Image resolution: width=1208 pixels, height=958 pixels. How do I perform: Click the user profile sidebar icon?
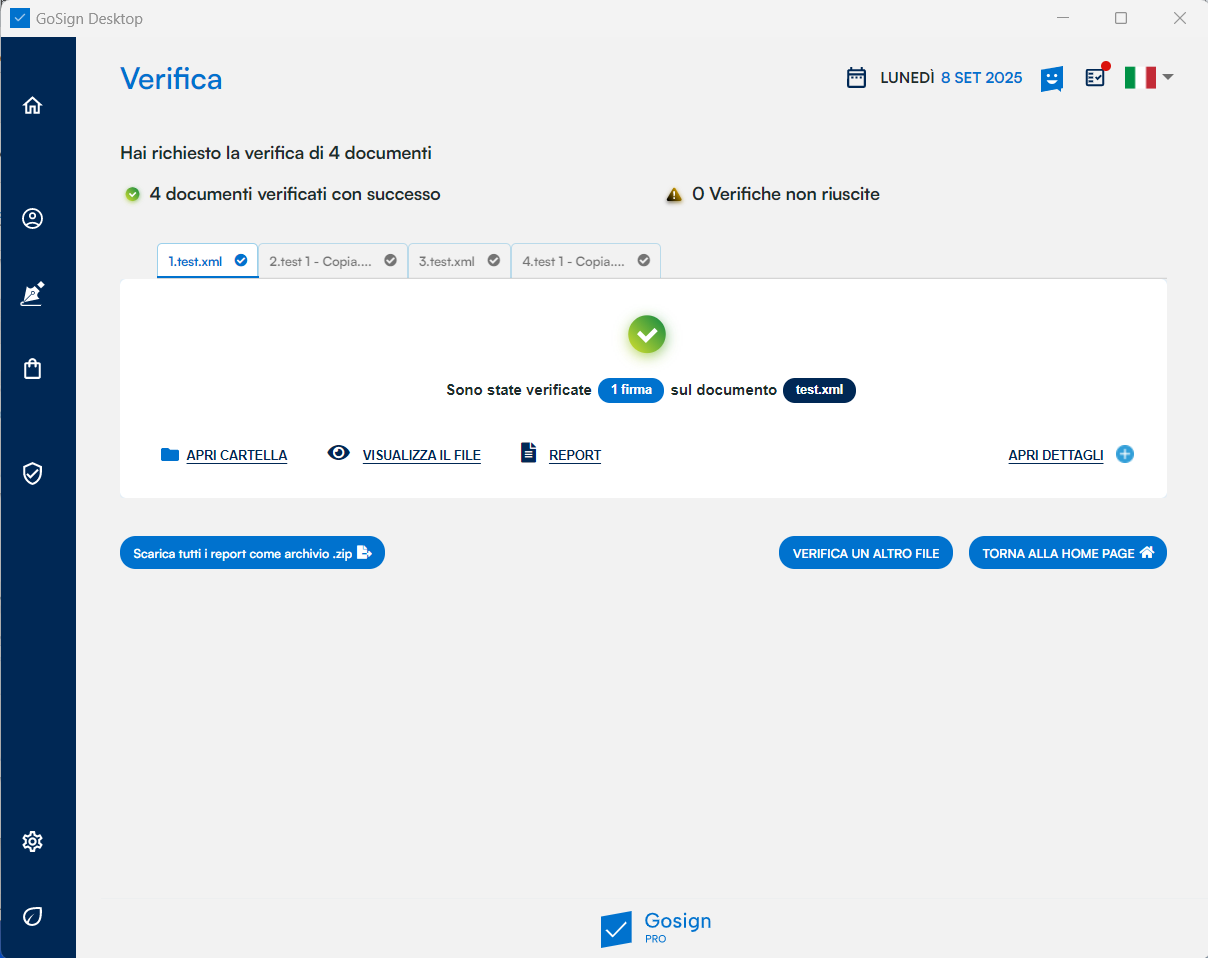[33, 219]
